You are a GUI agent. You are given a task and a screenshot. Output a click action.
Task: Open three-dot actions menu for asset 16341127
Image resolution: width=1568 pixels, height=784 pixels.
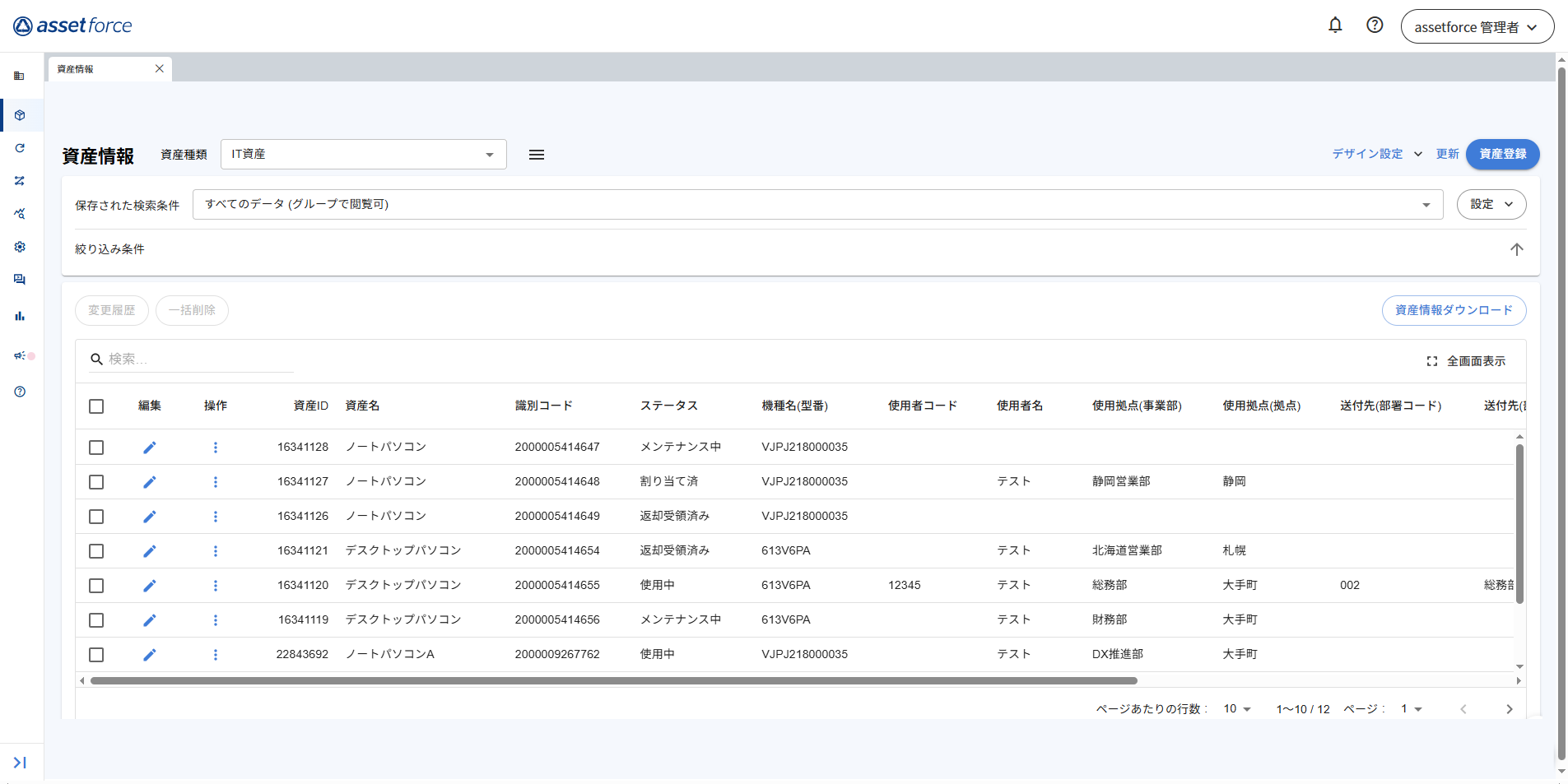click(x=216, y=482)
